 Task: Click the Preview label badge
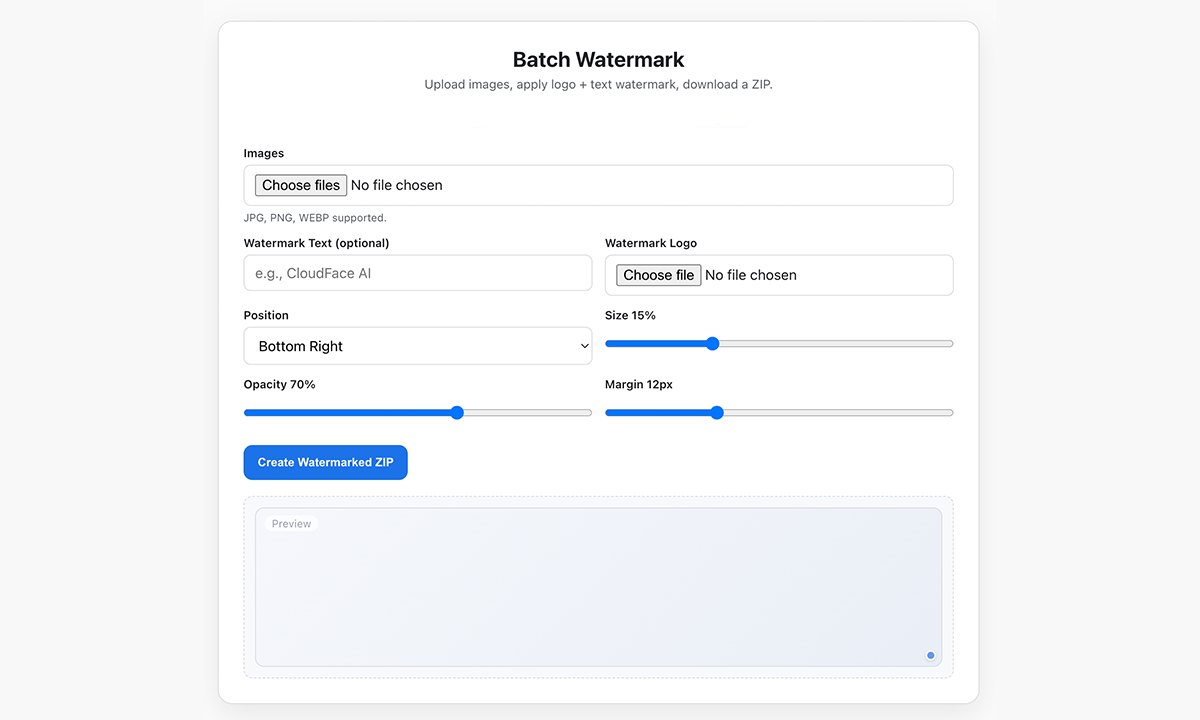(291, 523)
